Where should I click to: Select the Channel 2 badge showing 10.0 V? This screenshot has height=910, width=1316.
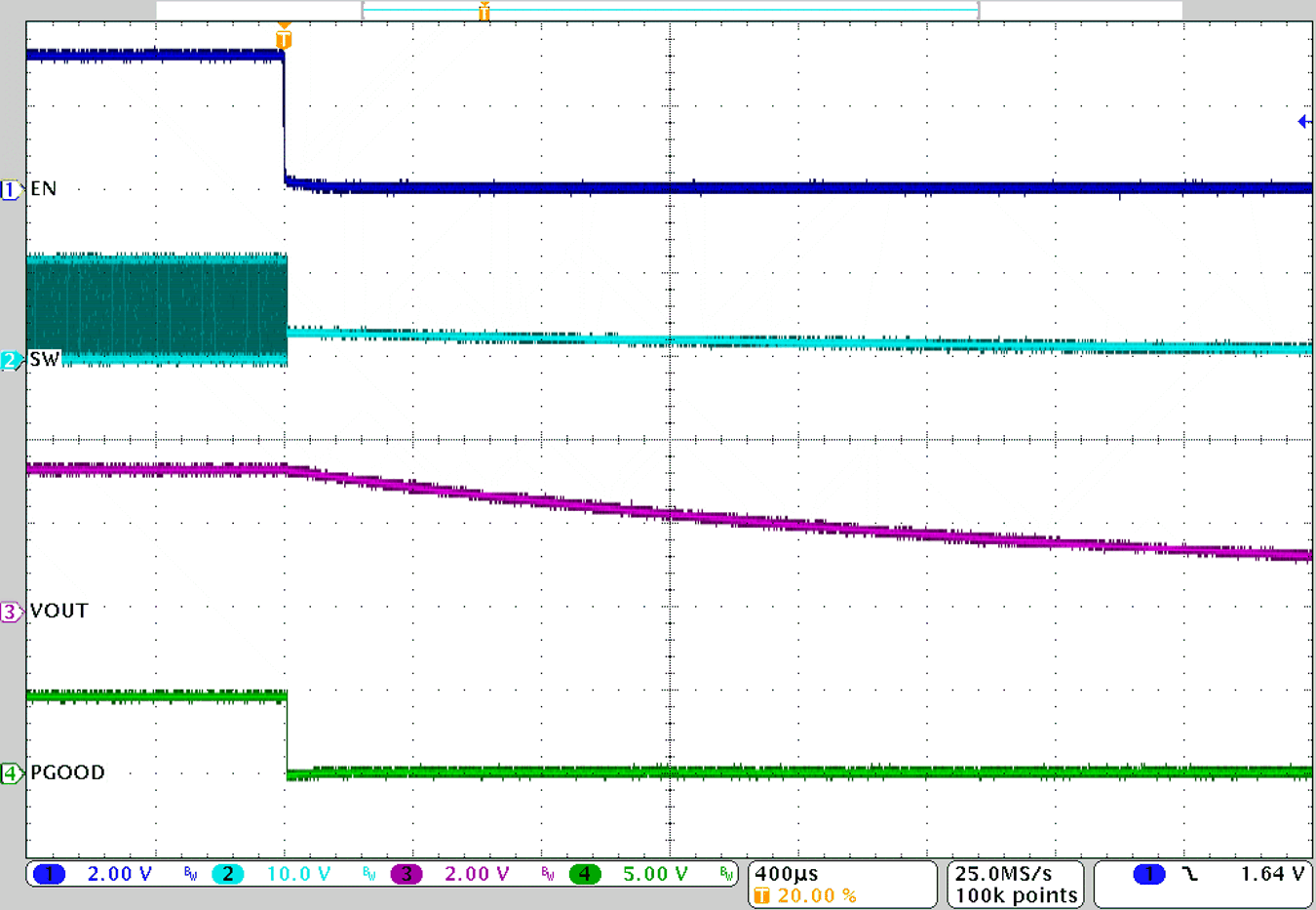[228, 875]
